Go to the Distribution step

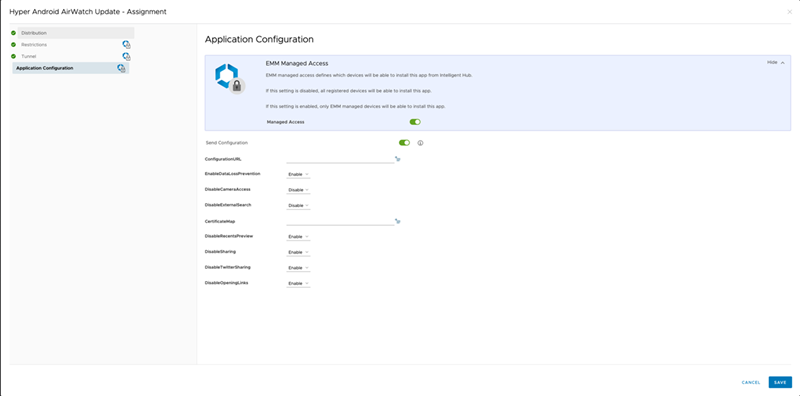tap(76, 33)
